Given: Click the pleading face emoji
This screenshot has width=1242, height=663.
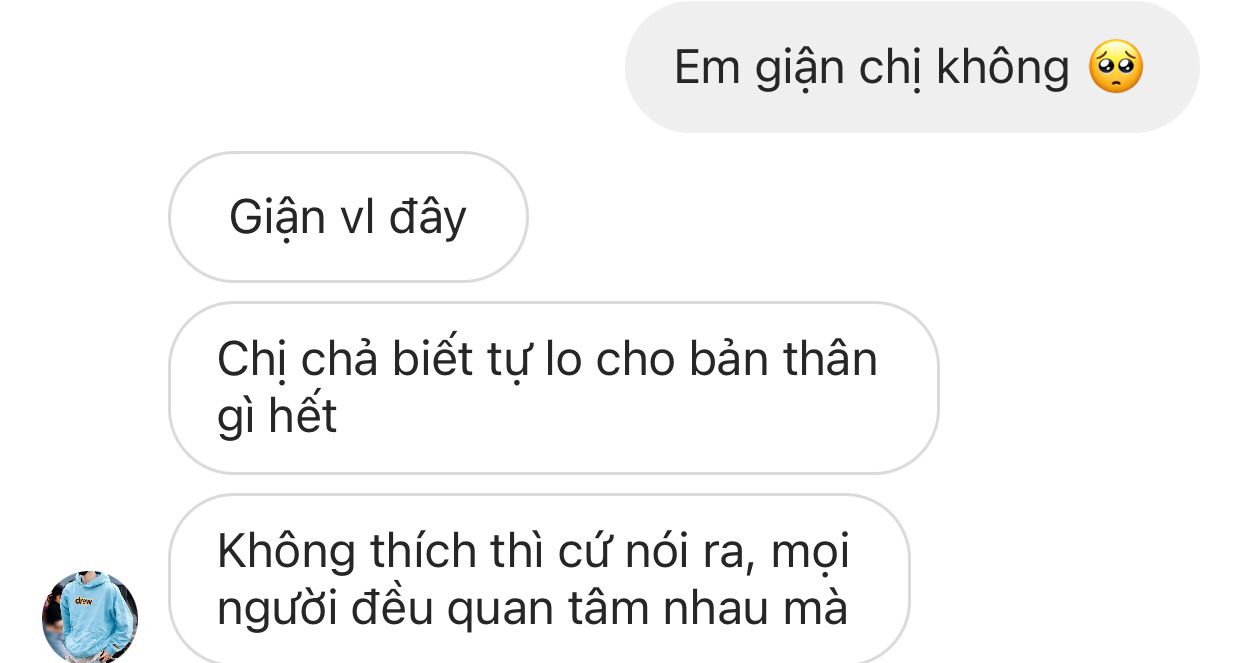Looking at the screenshot, I should click(x=1115, y=68).
